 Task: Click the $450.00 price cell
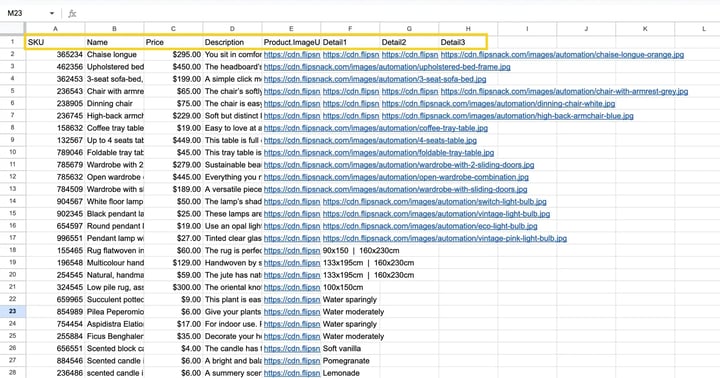[173, 67]
